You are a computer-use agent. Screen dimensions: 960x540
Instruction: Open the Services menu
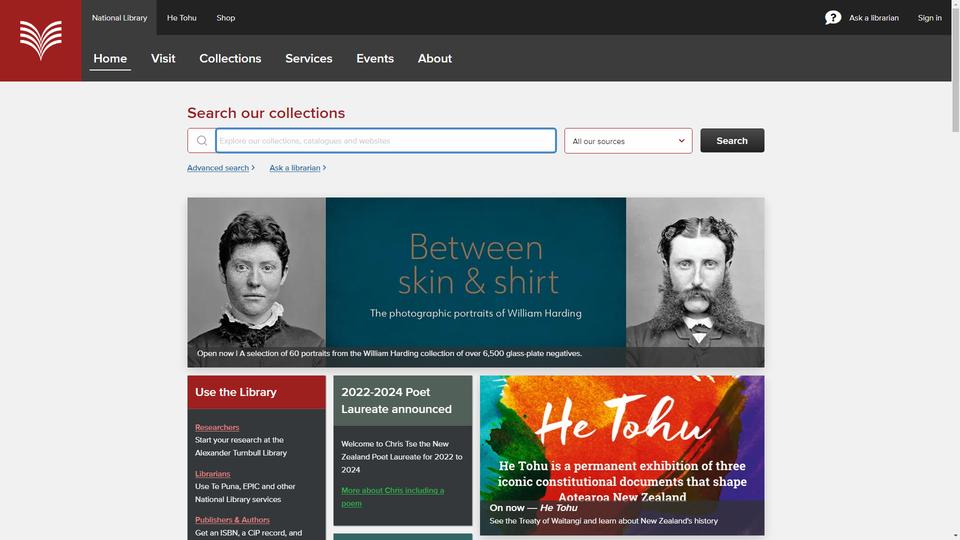pos(309,59)
